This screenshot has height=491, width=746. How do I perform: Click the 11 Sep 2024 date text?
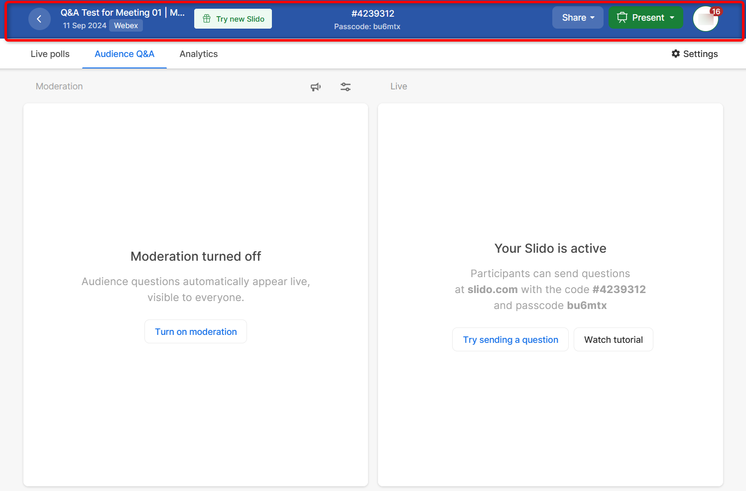84,26
